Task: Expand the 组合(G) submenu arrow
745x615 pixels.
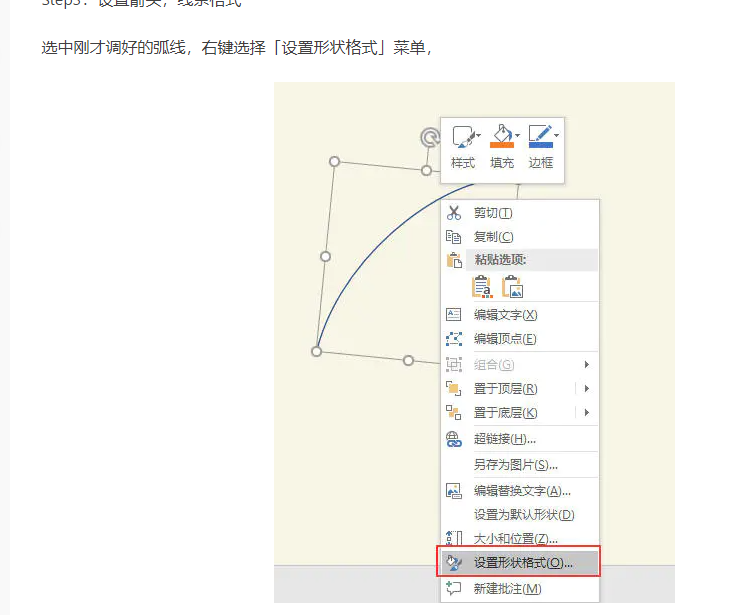Action: tap(587, 365)
